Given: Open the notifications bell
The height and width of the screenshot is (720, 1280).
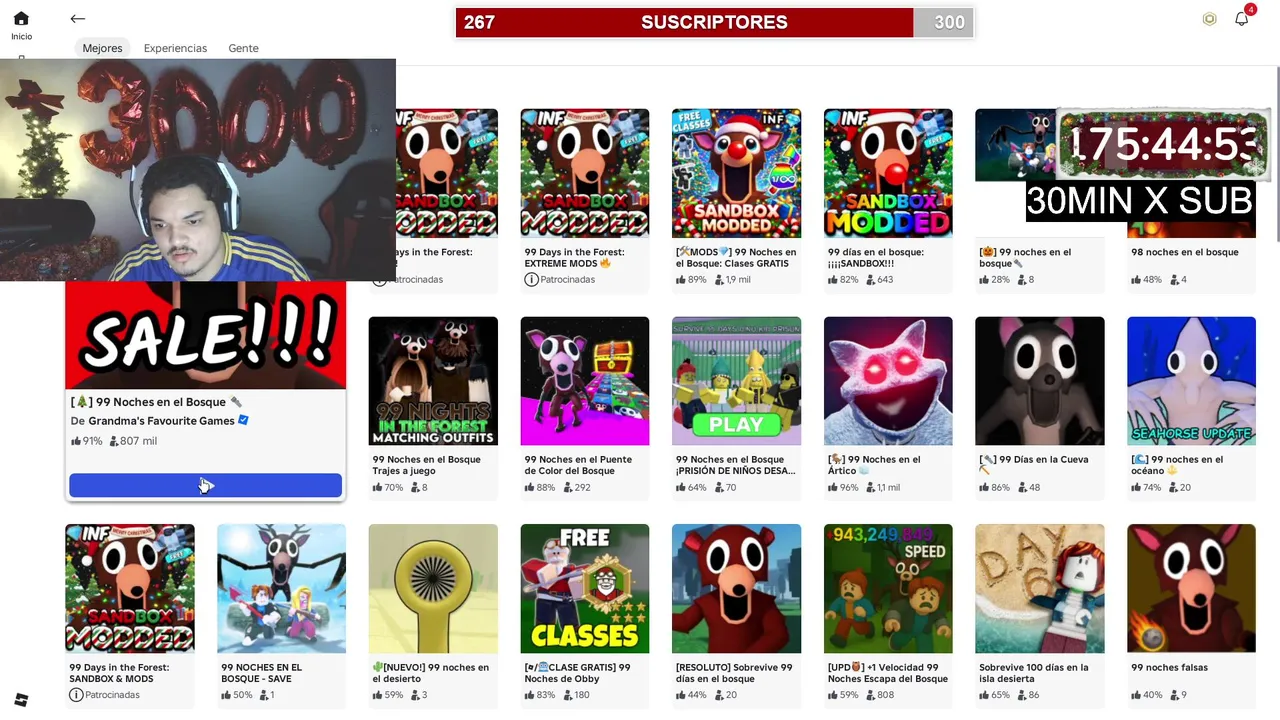Looking at the screenshot, I should (x=1241, y=19).
